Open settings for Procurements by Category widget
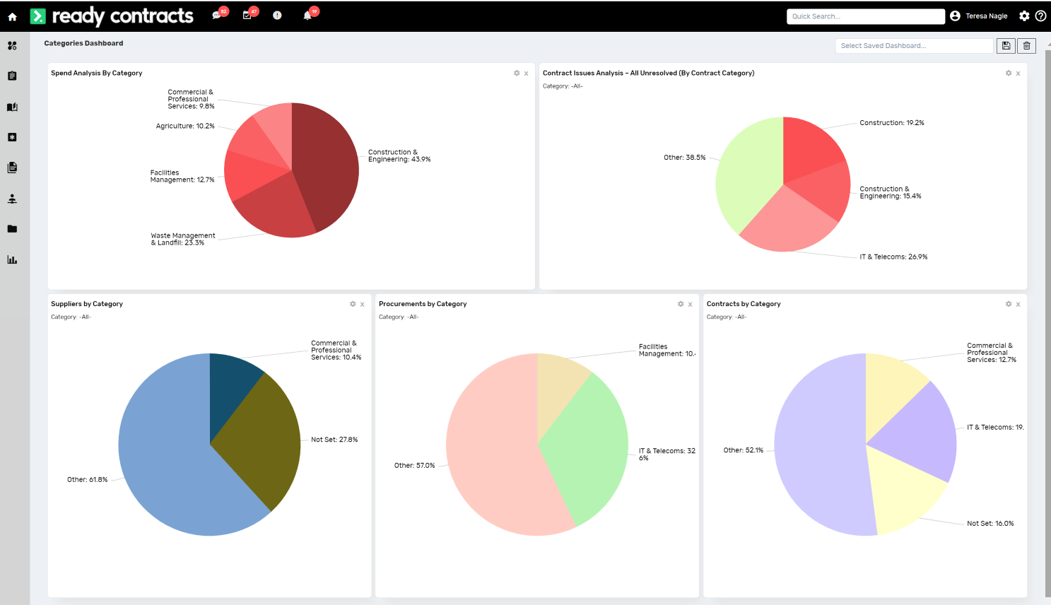This screenshot has width=1051, height=605. point(681,304)
